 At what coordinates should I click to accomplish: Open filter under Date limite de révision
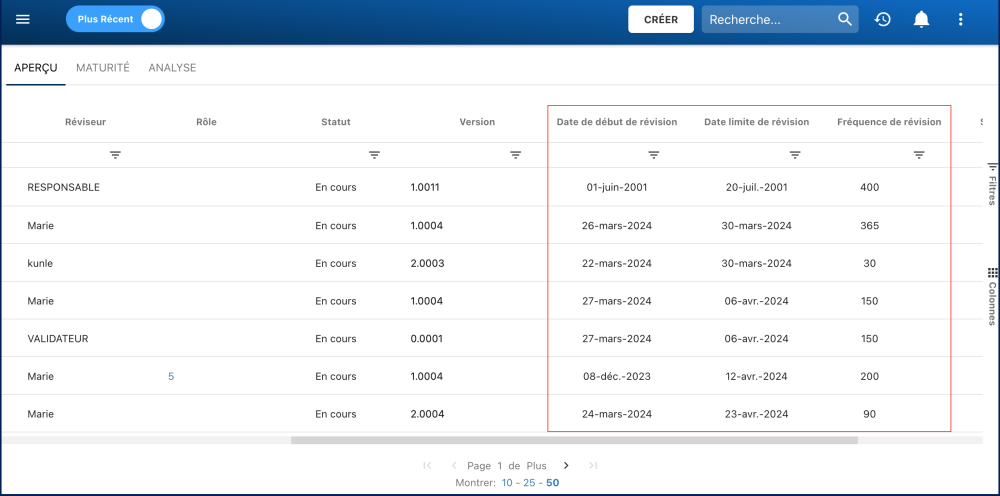tap(795, 155)
